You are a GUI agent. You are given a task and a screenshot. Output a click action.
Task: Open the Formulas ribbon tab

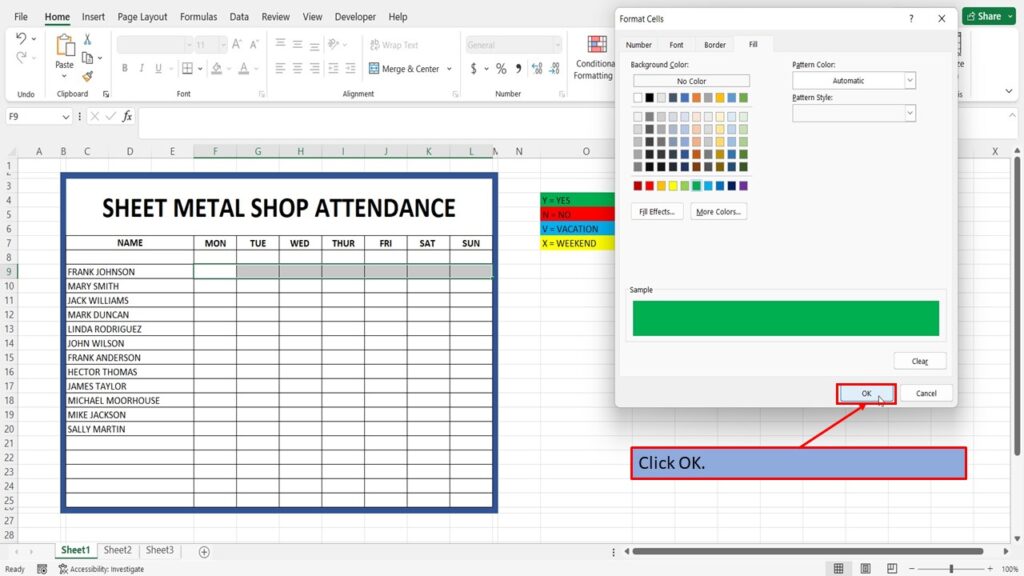(199, 17)
